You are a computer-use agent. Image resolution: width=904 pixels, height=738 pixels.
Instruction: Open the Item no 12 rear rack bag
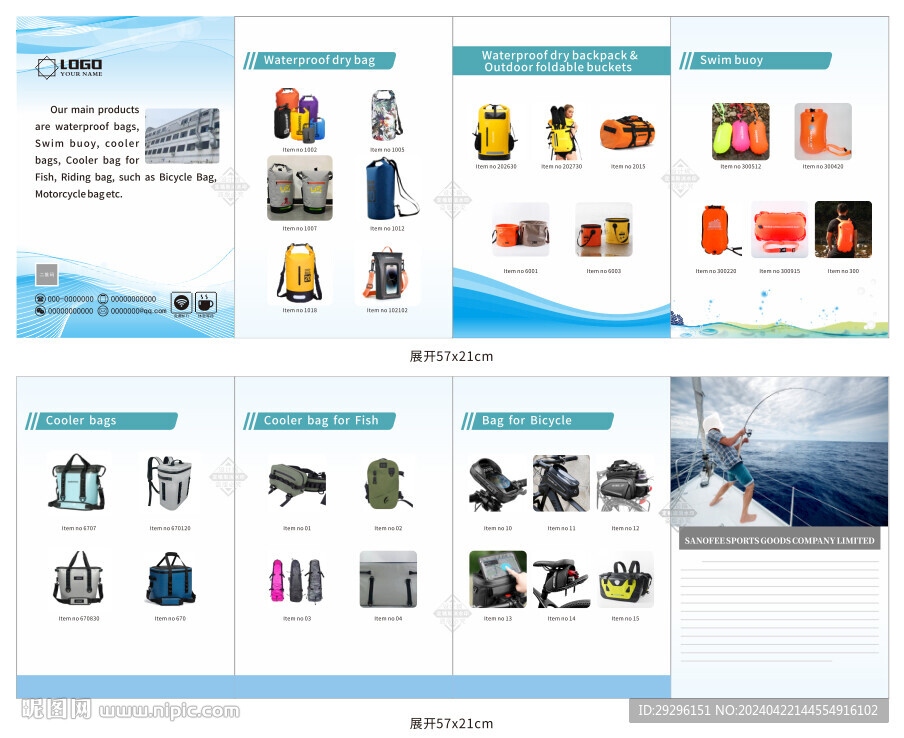pyautogui.click(x=625, y=484)
